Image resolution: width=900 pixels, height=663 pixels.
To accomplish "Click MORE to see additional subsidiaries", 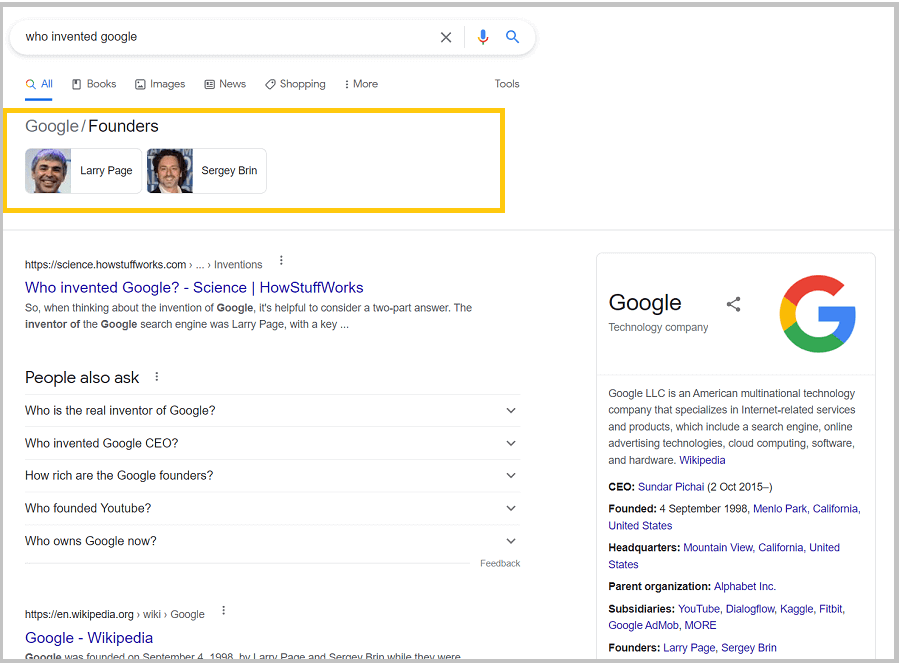I will pos(700,625).
